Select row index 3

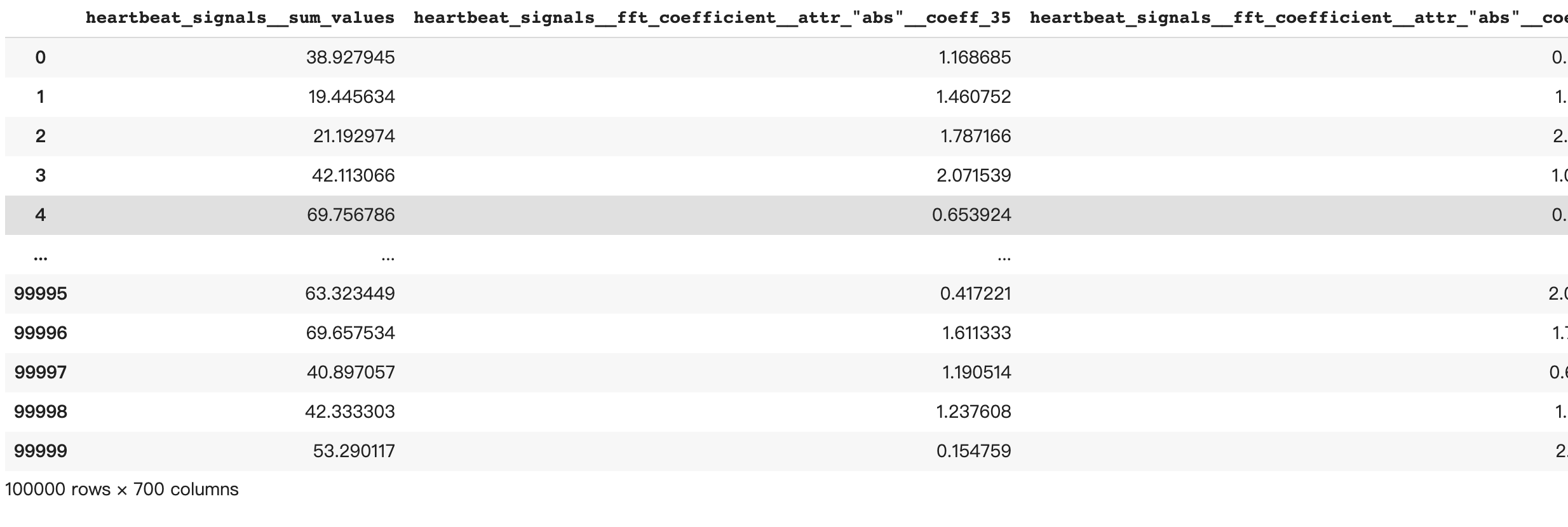pos(40,175)
